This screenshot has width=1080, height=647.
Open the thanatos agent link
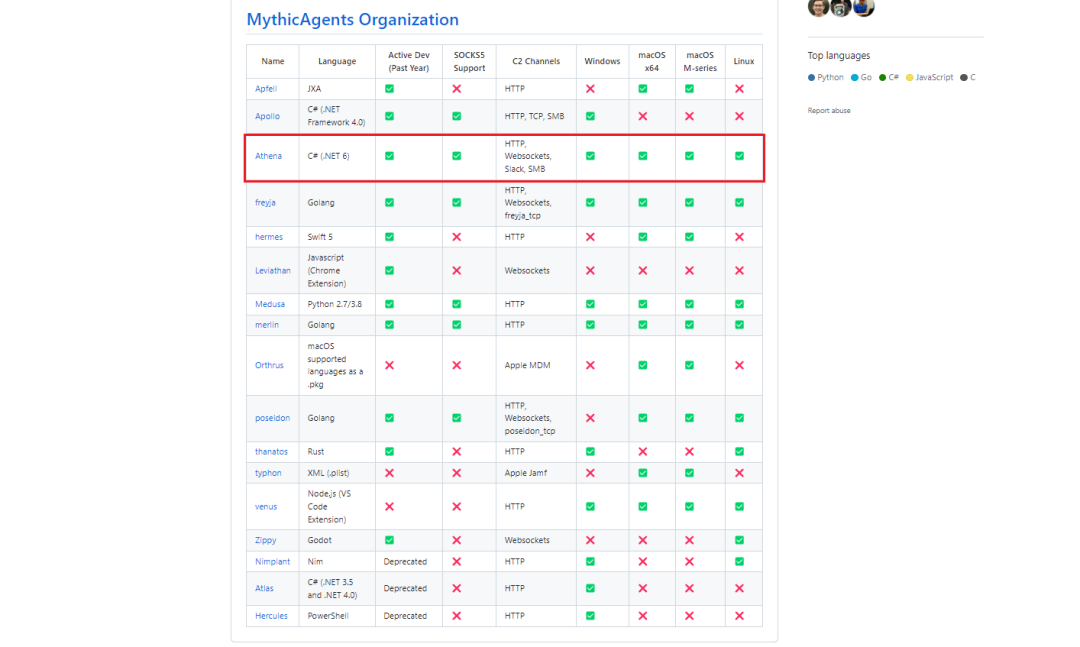pyautogui.click(x=271, y=452)
